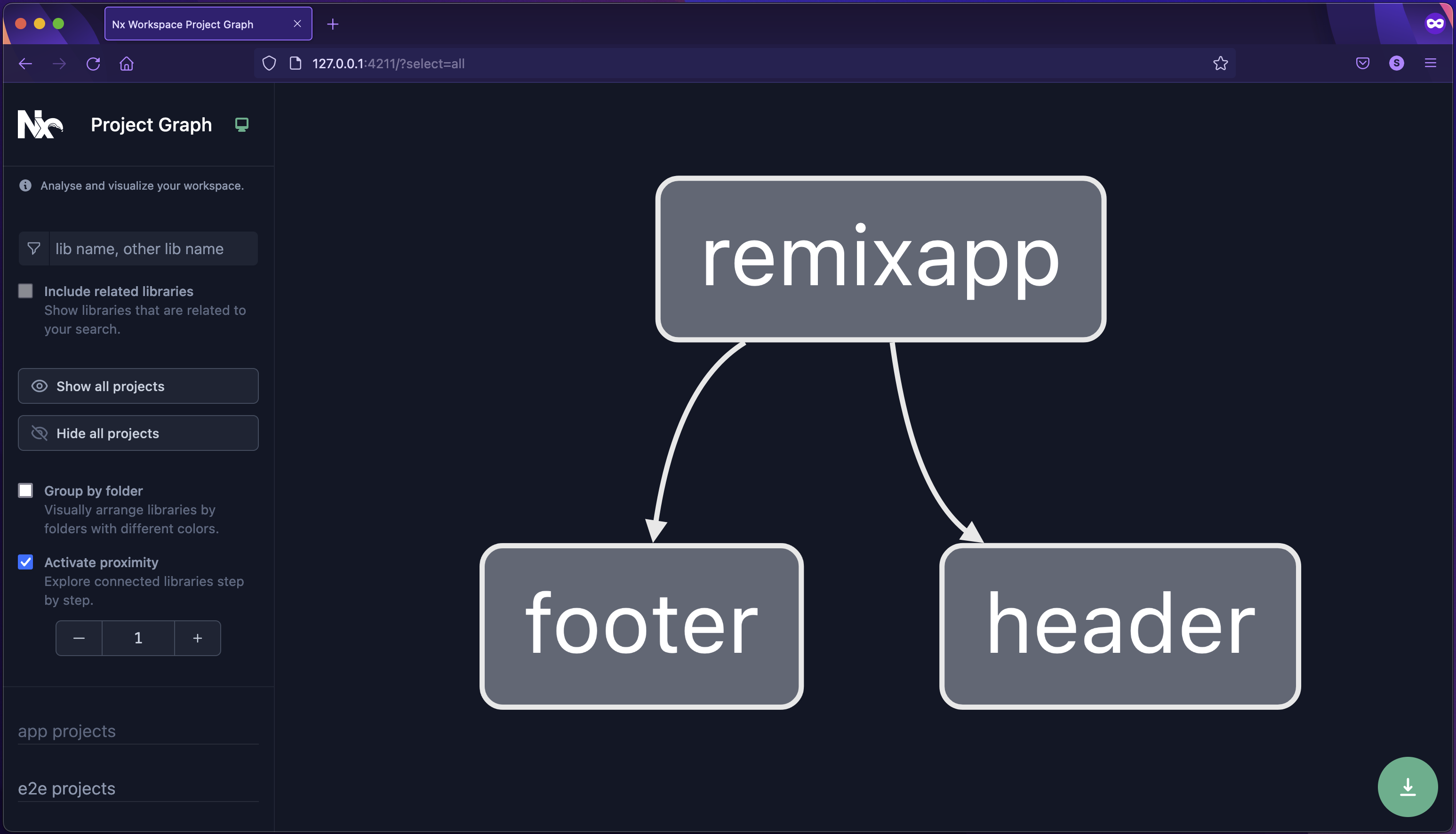Image resolution: width=1456 pixels, height=834 pixels.
Task: Open a new browser tab
Action: point(333,24)
